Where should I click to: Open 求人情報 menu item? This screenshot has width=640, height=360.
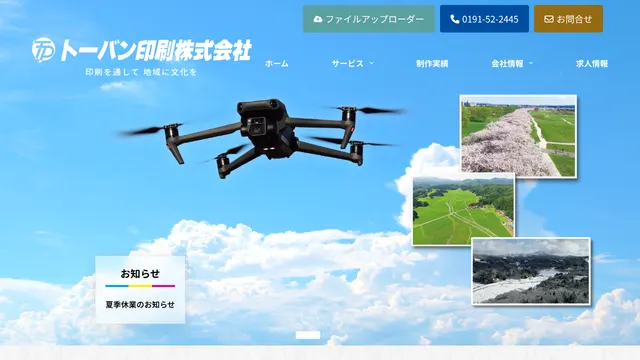(x=592, y=64)
